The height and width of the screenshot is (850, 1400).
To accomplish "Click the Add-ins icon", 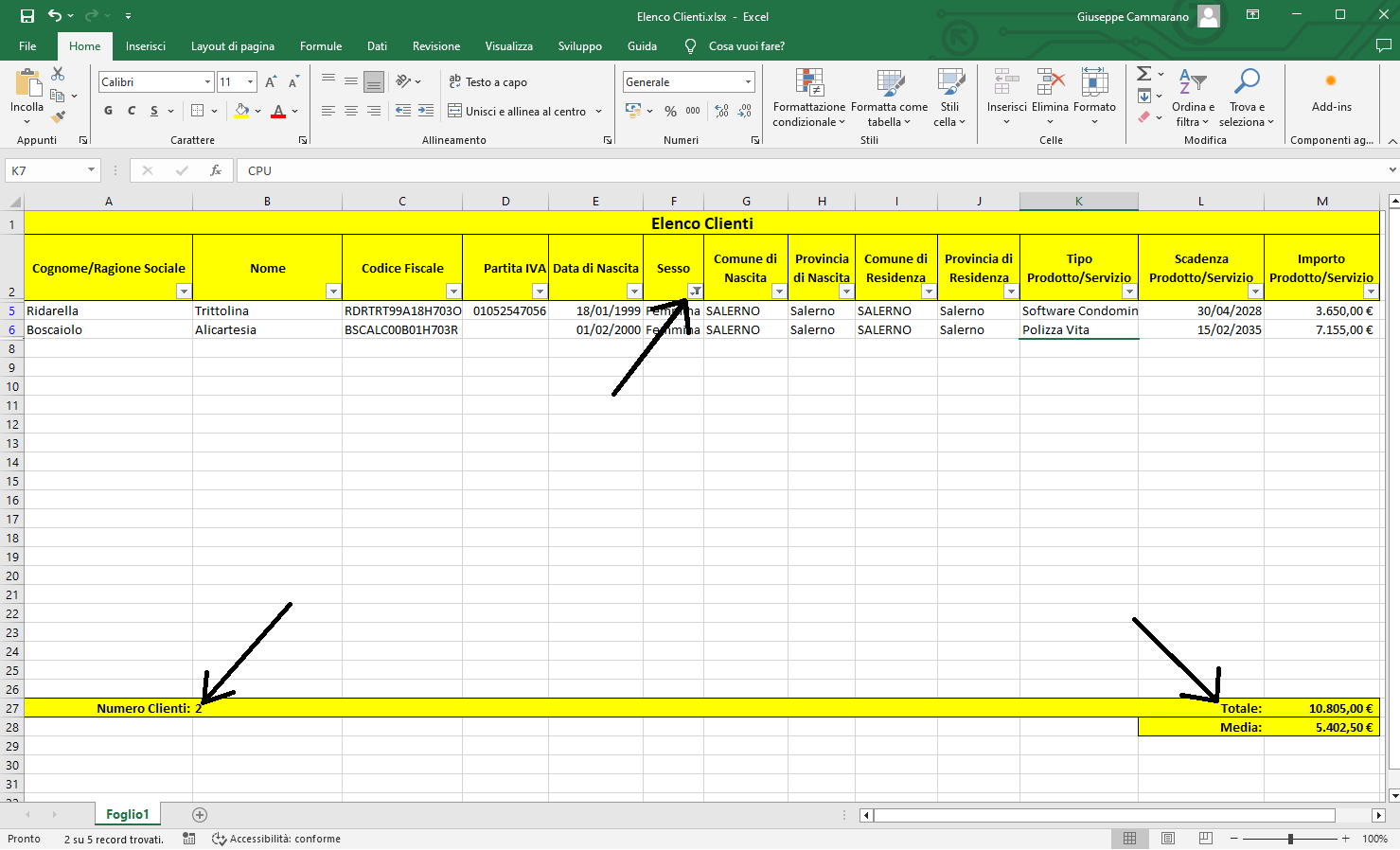I will tap(1331, 81).
